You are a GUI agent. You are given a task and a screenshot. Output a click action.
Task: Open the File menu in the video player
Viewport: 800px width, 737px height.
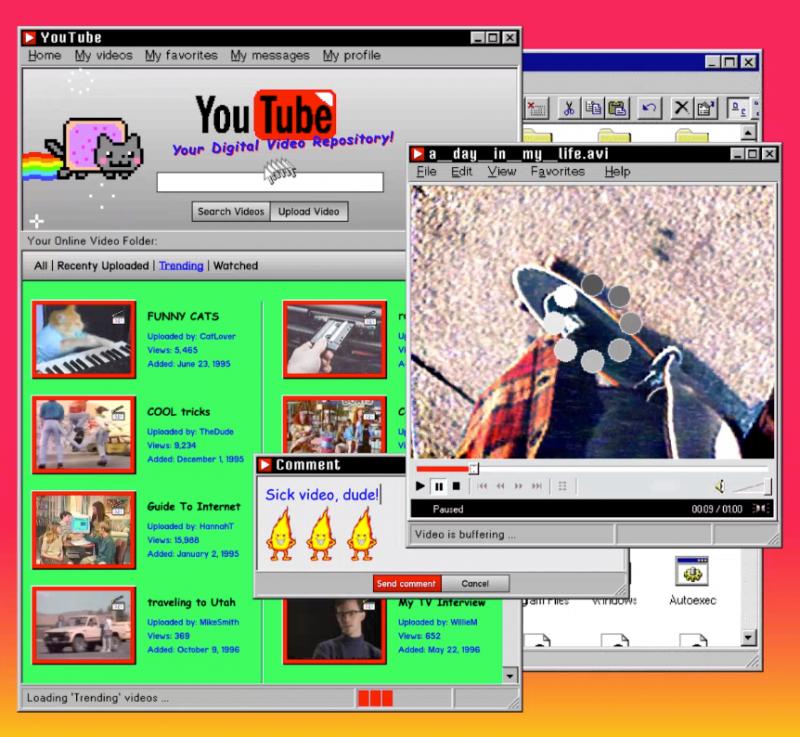427,171
